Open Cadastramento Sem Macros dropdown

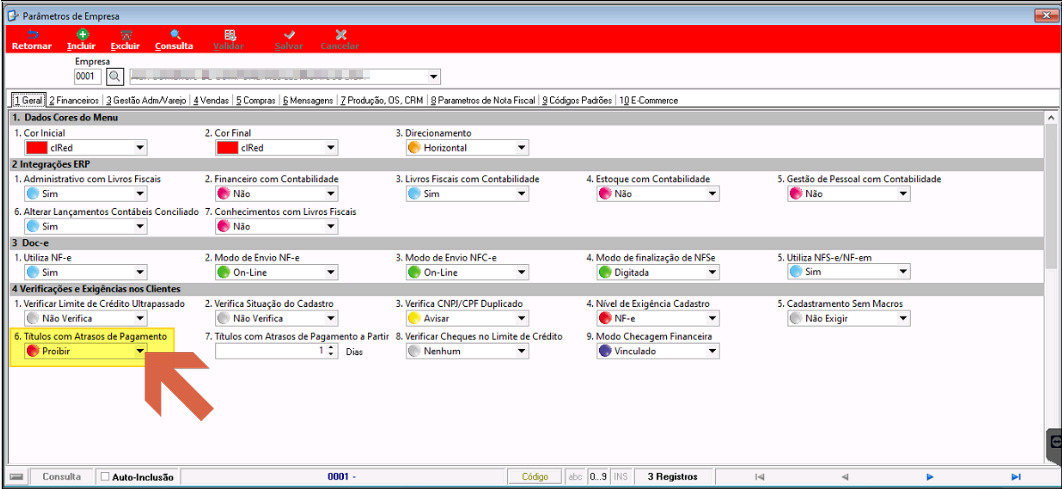[904, 318]
